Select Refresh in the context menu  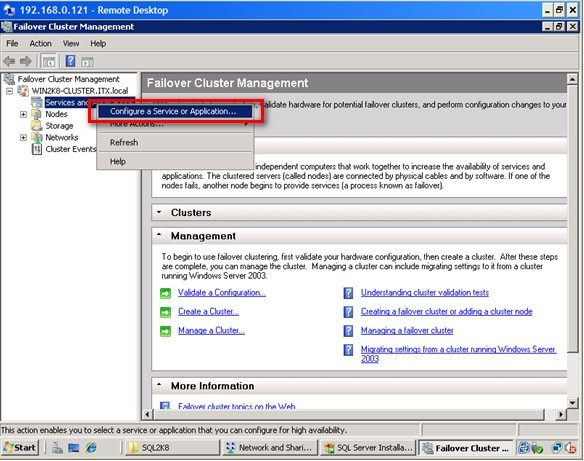pyautogui.click(x=124, y=143)
